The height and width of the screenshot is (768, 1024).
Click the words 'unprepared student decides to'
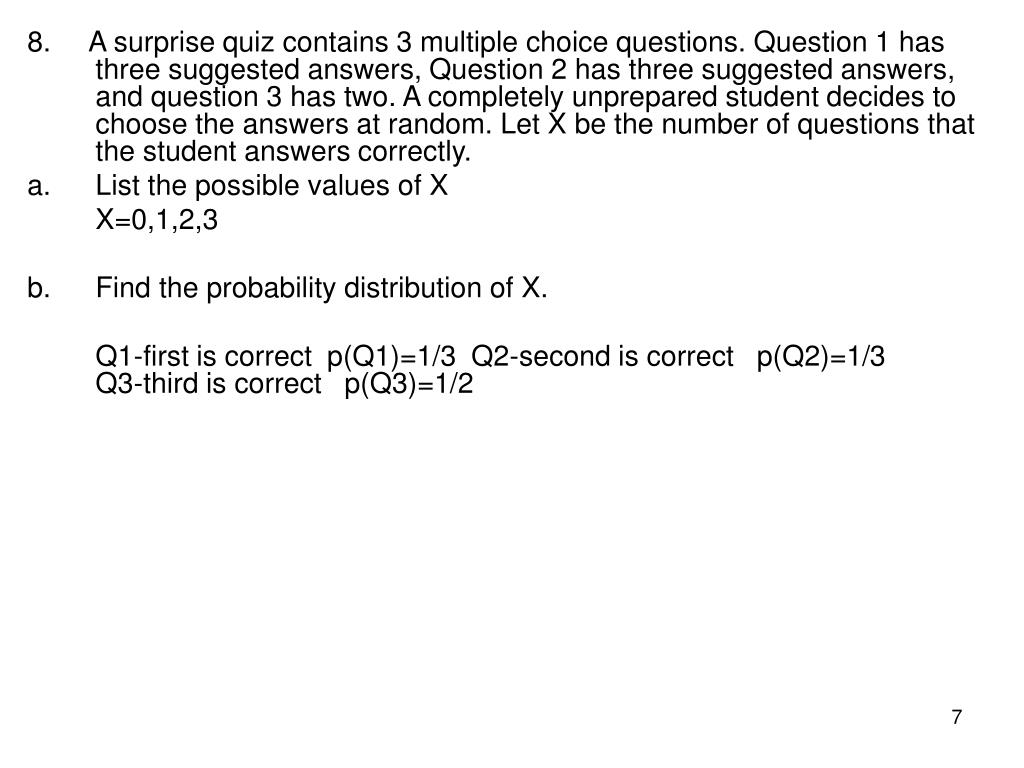coord(763,98)
